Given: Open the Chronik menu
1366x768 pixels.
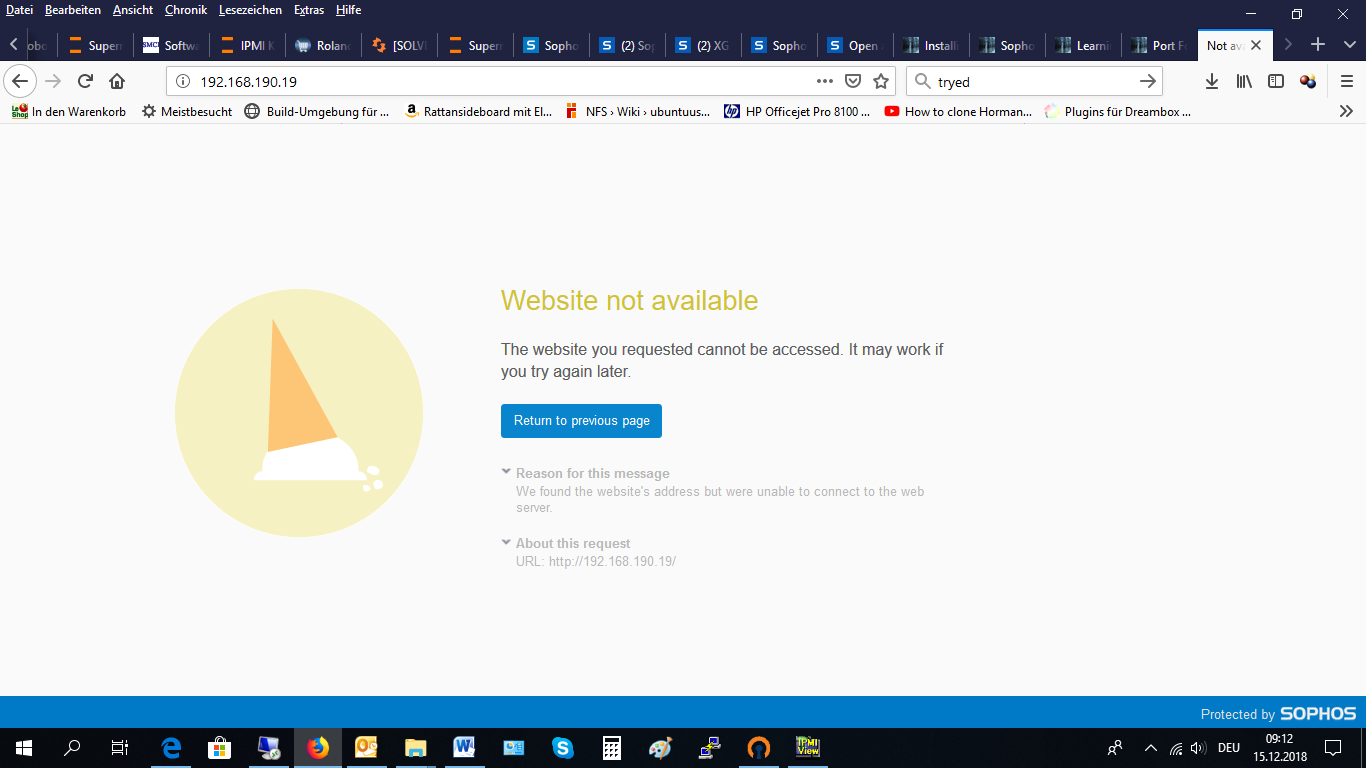Looking at the screenshot, I should tap(186, 10).
